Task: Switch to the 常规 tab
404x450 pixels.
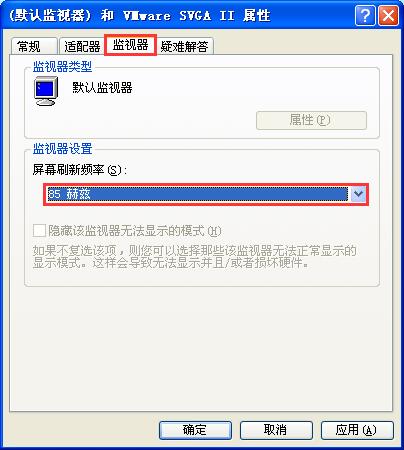Action: [x=34, y=47]
